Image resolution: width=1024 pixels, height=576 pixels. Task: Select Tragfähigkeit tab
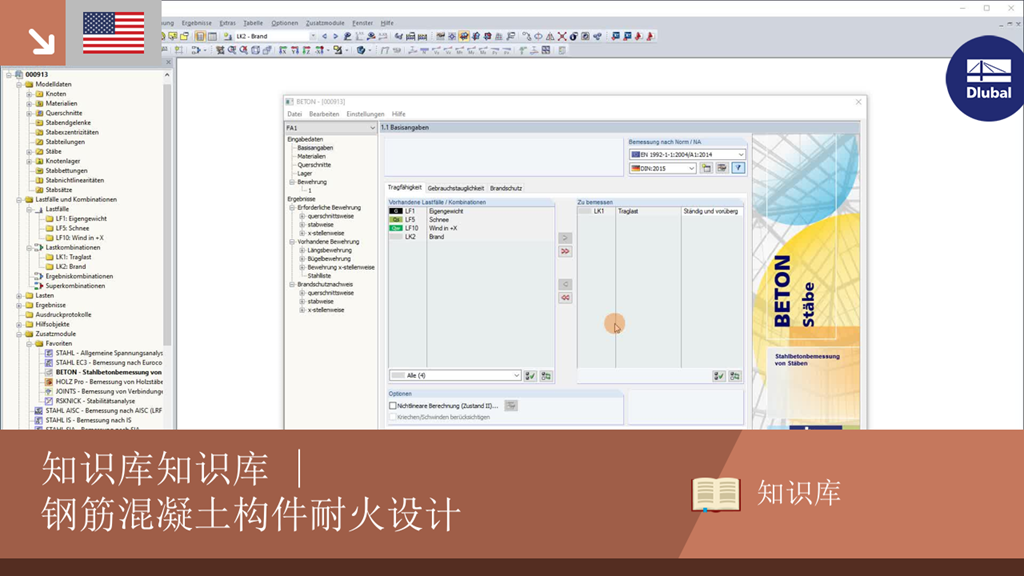405,187
